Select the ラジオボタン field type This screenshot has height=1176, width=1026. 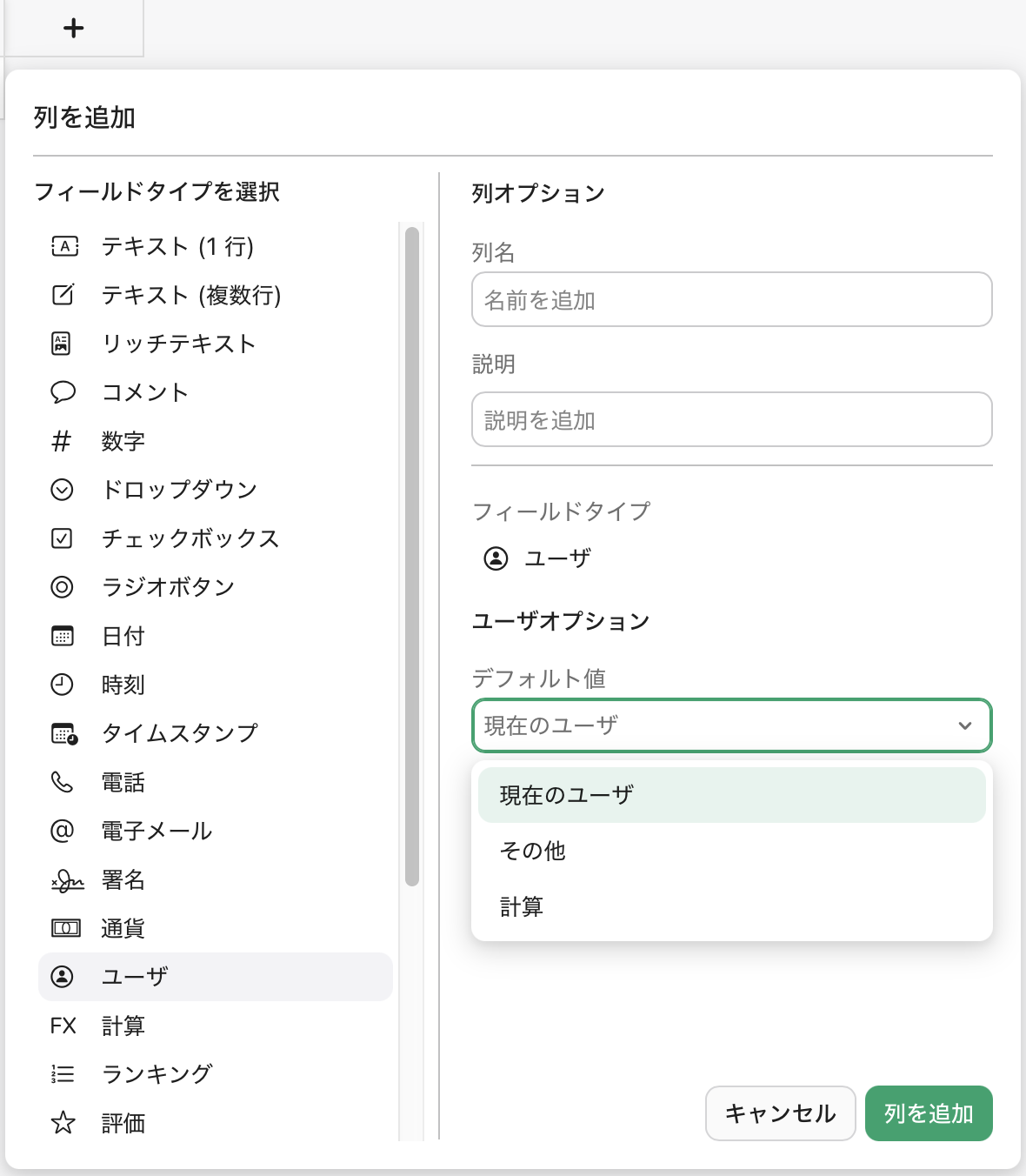(167, 587)
